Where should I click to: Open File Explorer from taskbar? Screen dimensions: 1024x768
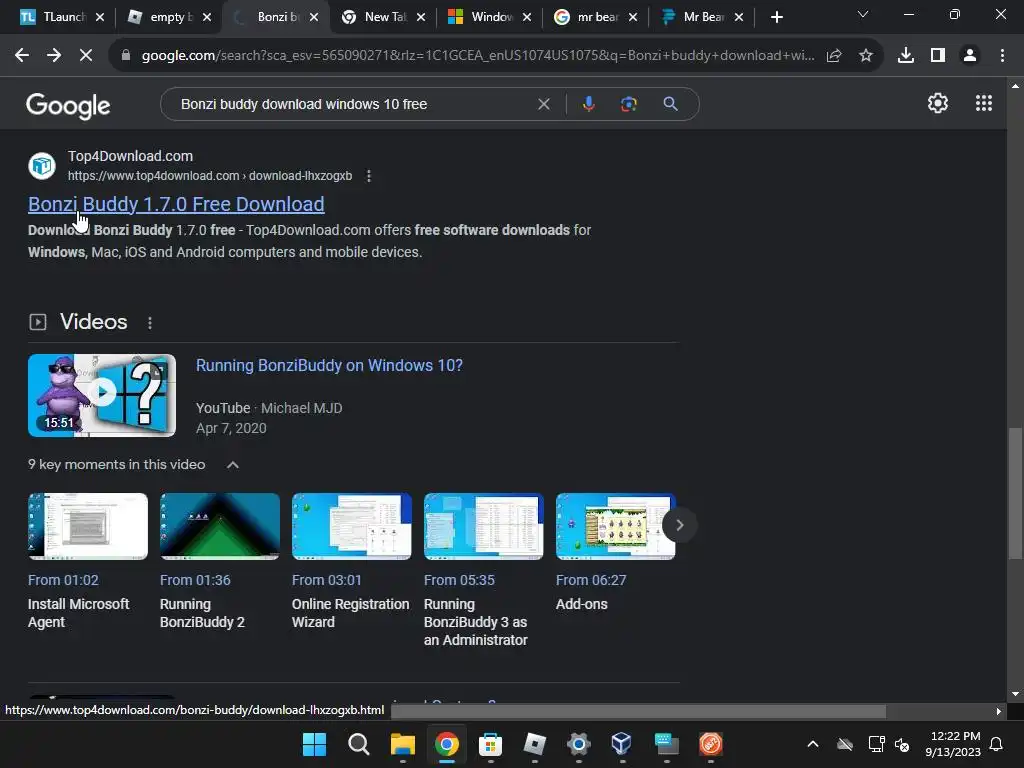click(403, 744)
